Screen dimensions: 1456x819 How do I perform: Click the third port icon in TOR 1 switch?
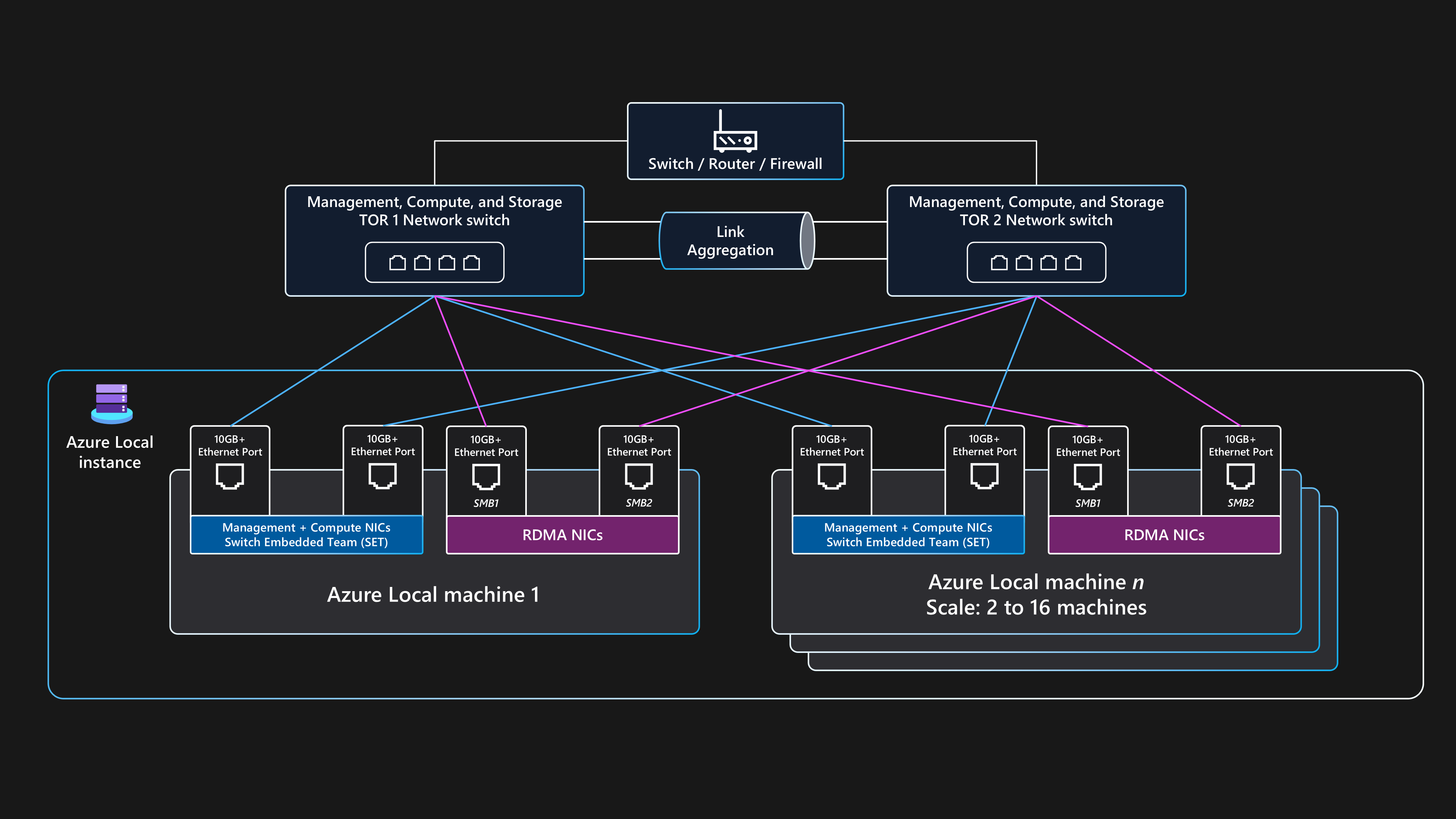(447, 263)
